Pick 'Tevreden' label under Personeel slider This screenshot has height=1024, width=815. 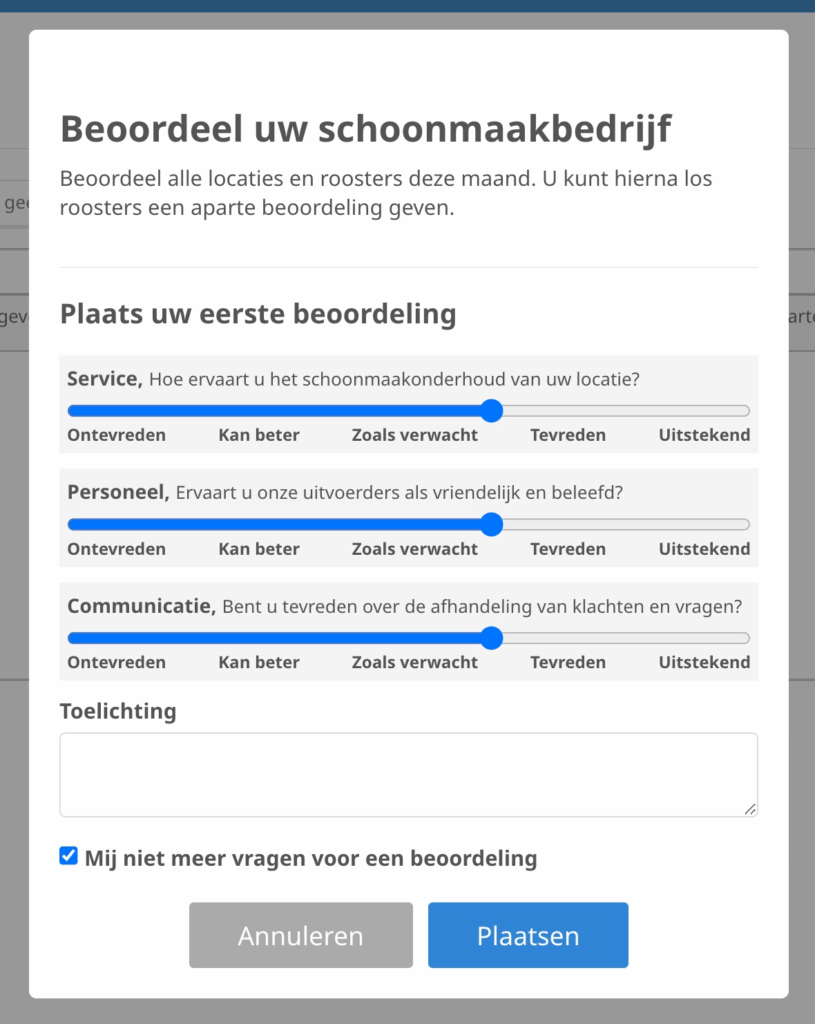tap(568, 549)
